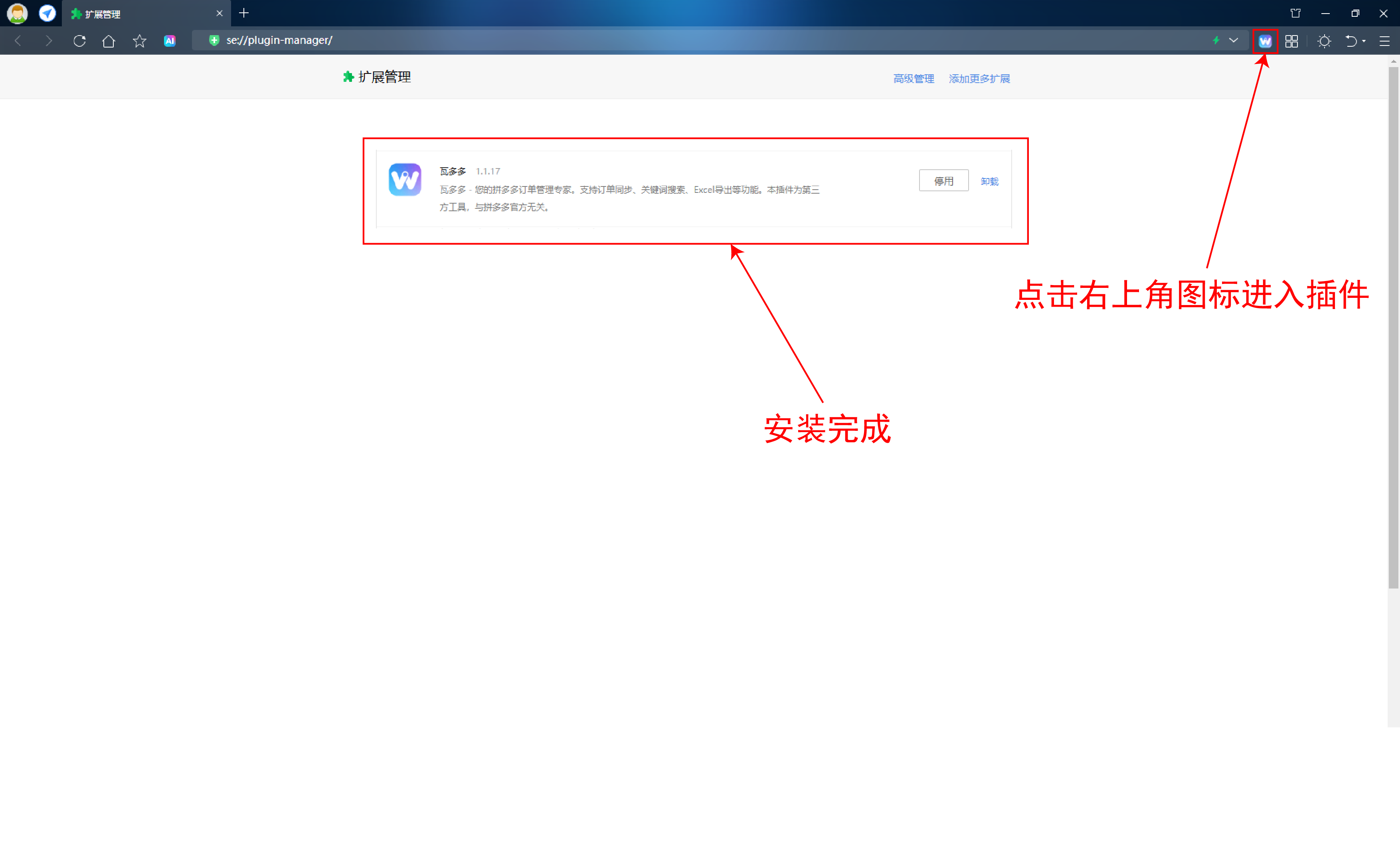Reload the current page

[79, 41]
